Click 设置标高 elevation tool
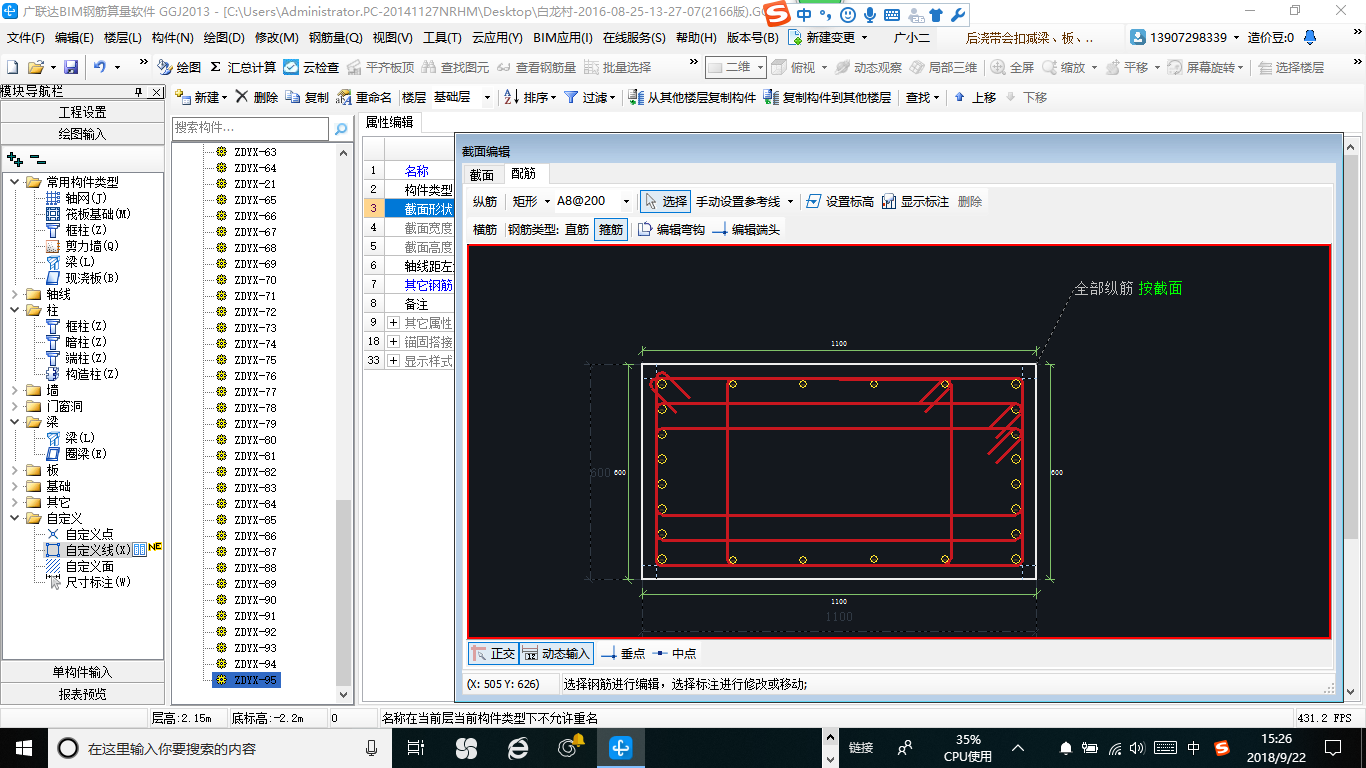 (x=840, y=201)
